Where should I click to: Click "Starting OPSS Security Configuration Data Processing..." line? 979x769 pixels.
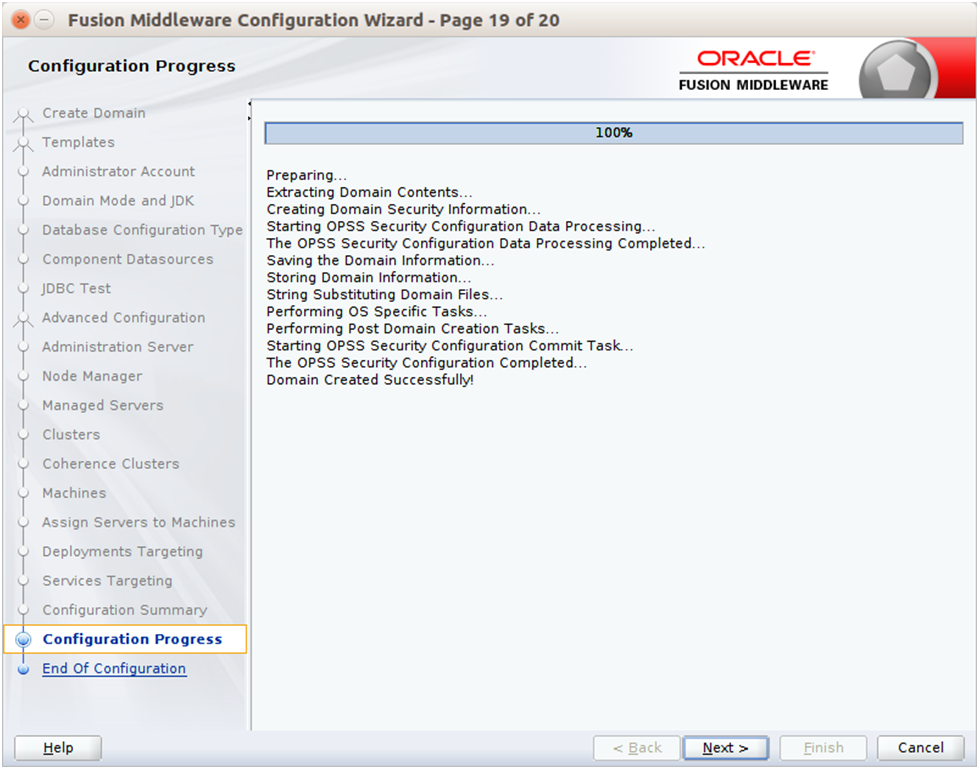[x=461, y=226]
